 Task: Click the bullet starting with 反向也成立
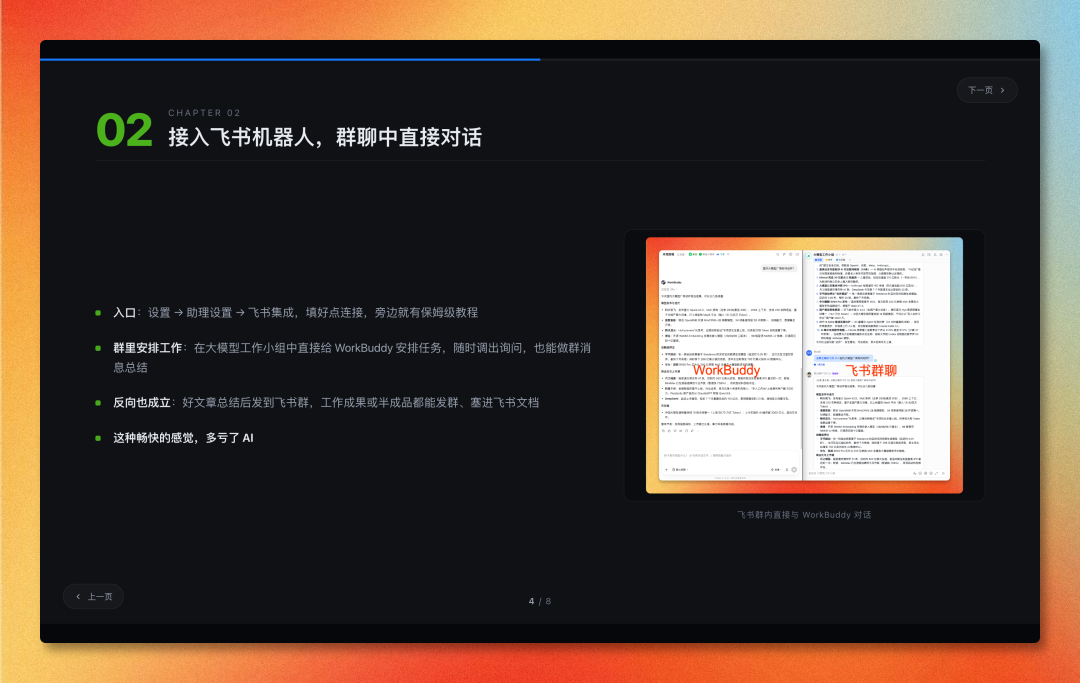(x=326, y=402)
